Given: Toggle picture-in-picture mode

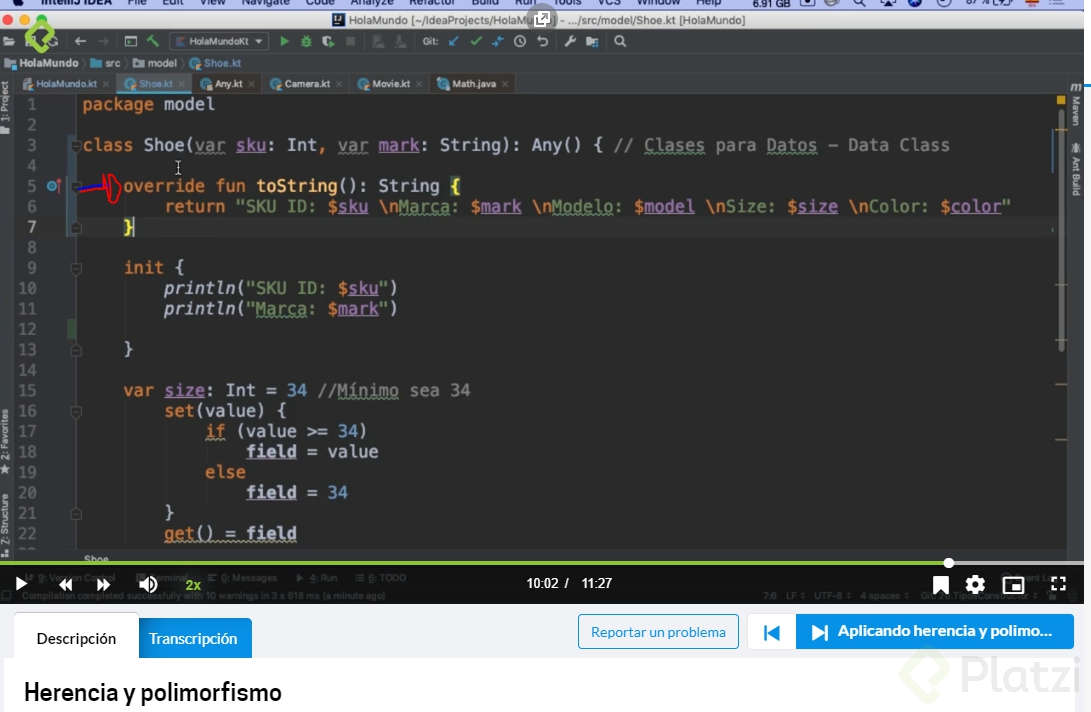Looking at the screenshot, I should click(1013, 585).
